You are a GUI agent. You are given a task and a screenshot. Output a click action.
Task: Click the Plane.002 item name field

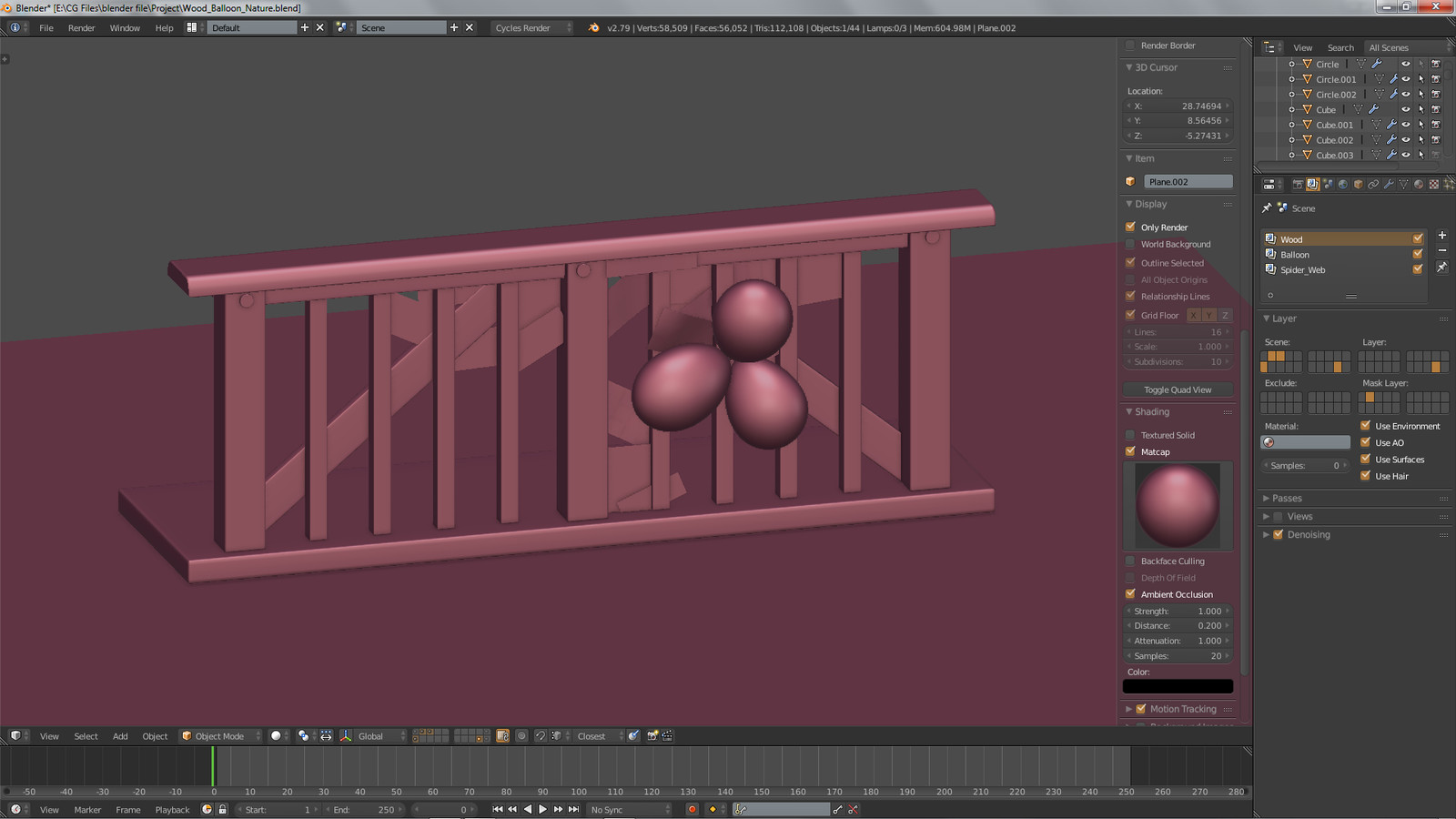click(1188, 181)
